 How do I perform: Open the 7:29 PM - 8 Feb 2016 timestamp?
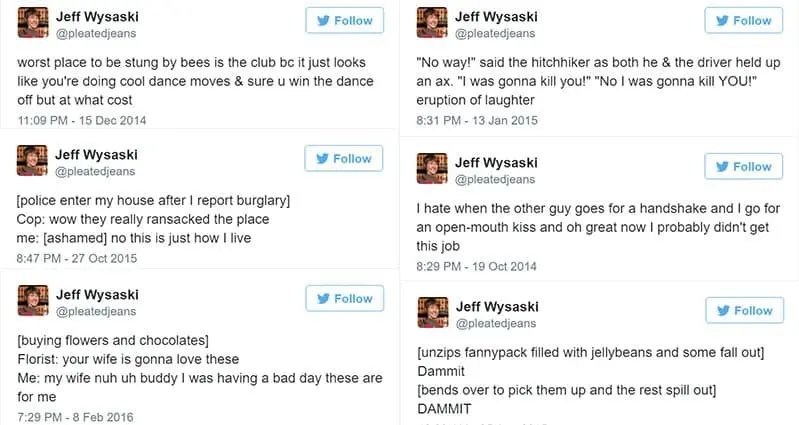click(x=76, y=416)
